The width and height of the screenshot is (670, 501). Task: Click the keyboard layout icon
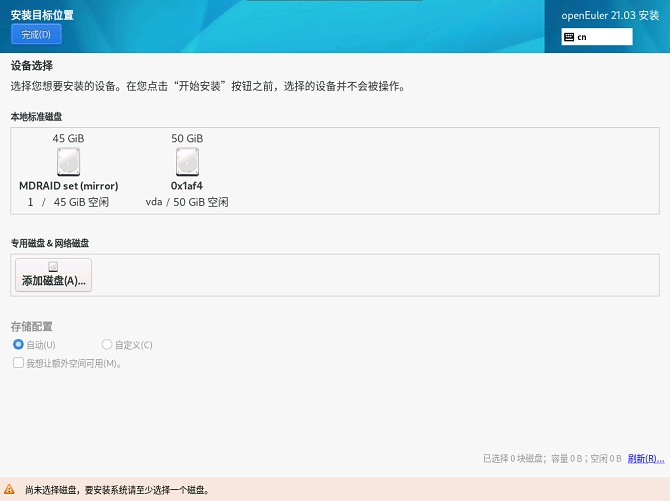pos(569,37)
